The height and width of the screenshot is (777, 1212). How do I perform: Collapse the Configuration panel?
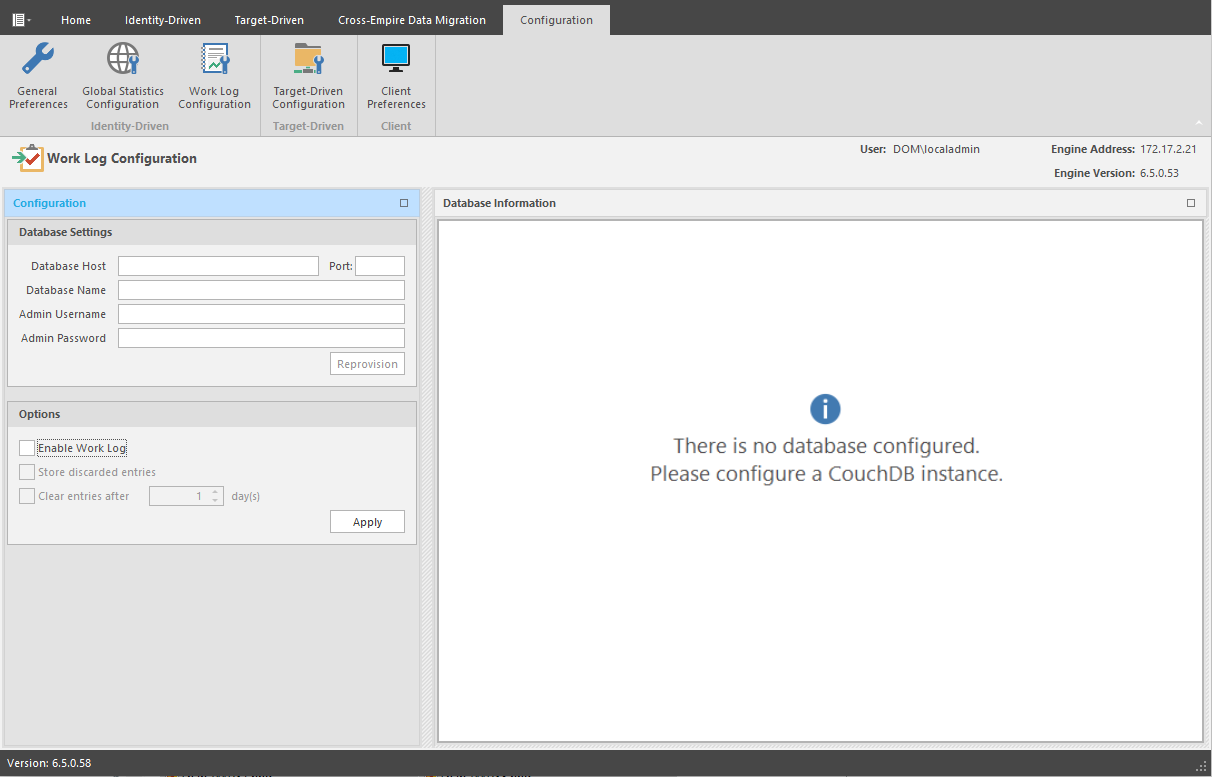point(403,202)
